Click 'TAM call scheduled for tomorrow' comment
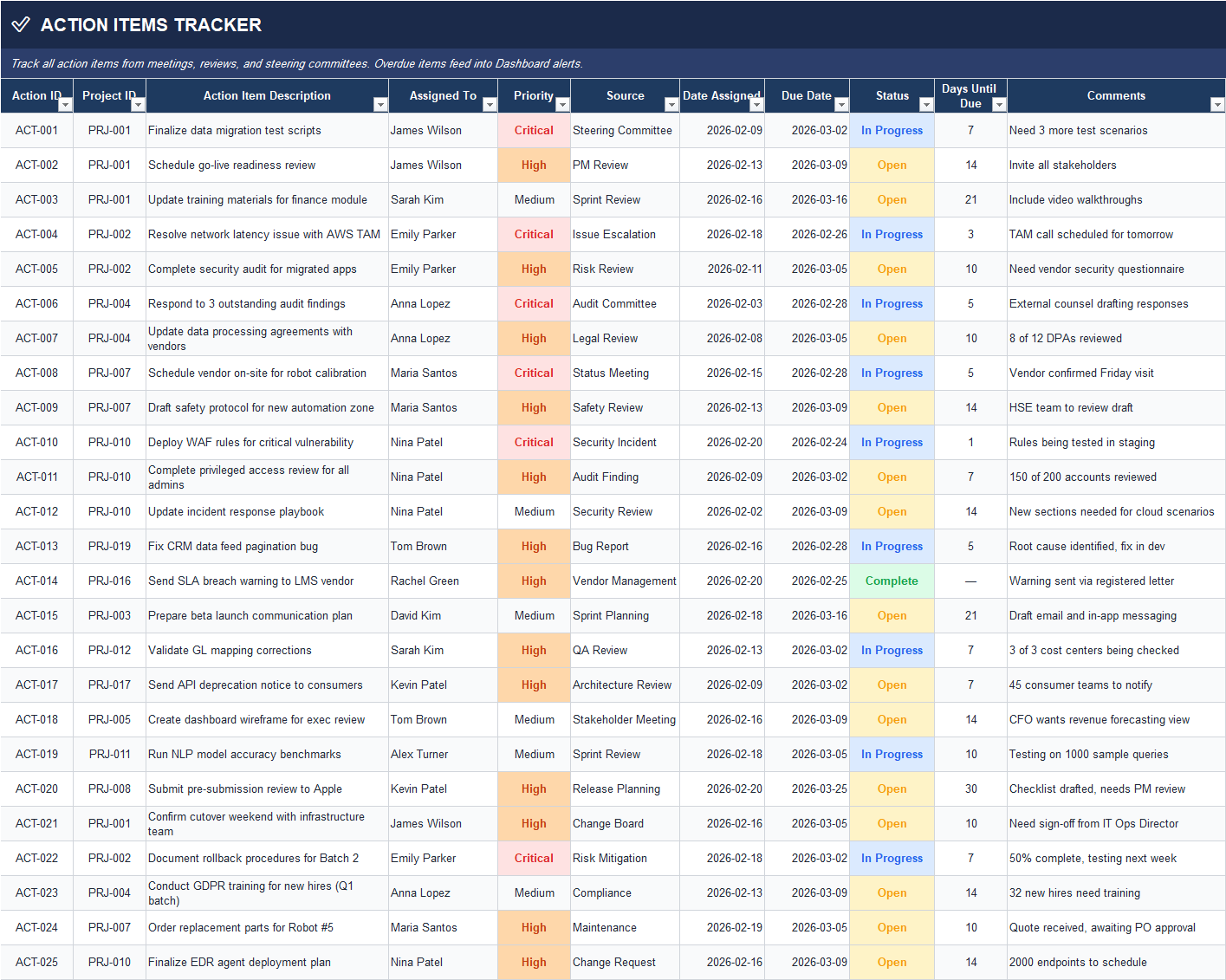Image resolution: width=1226 pixels, height=980 pixels. (1116, 235)
